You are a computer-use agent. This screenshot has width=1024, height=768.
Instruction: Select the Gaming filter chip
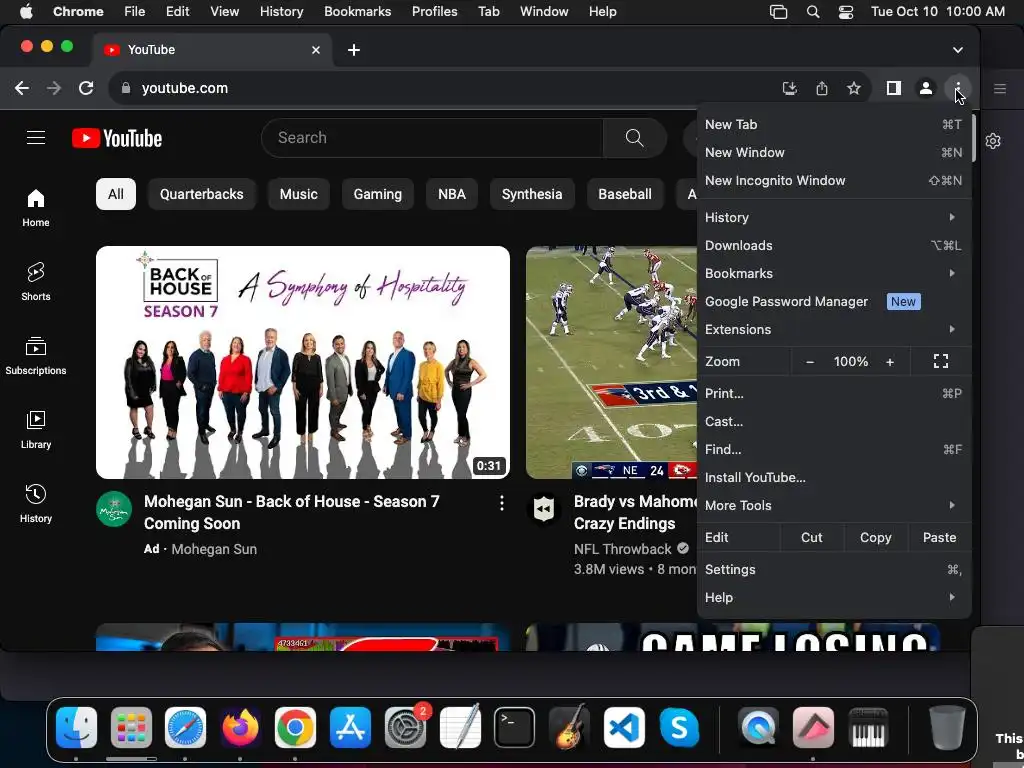(377, 194)
